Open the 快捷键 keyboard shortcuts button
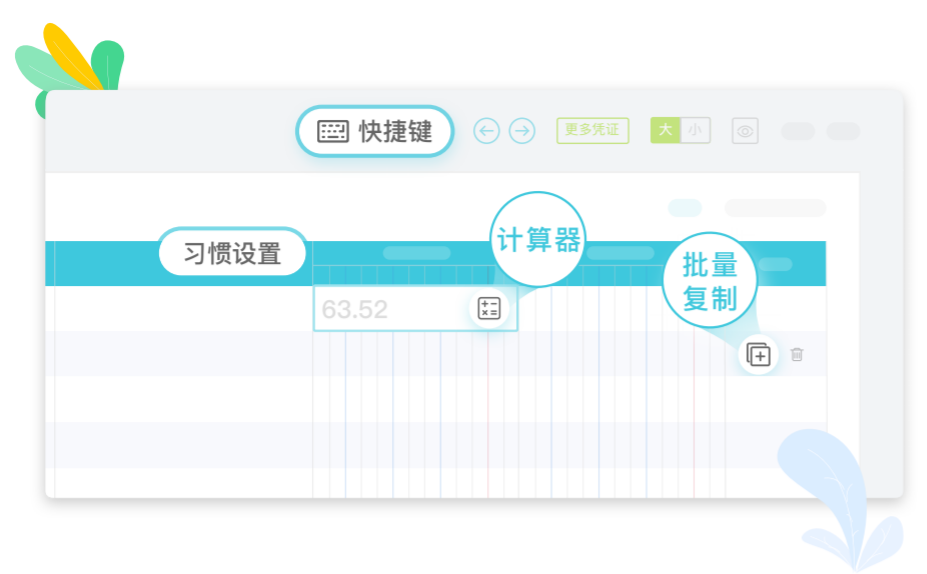927x574 pixels. point(375,131)
